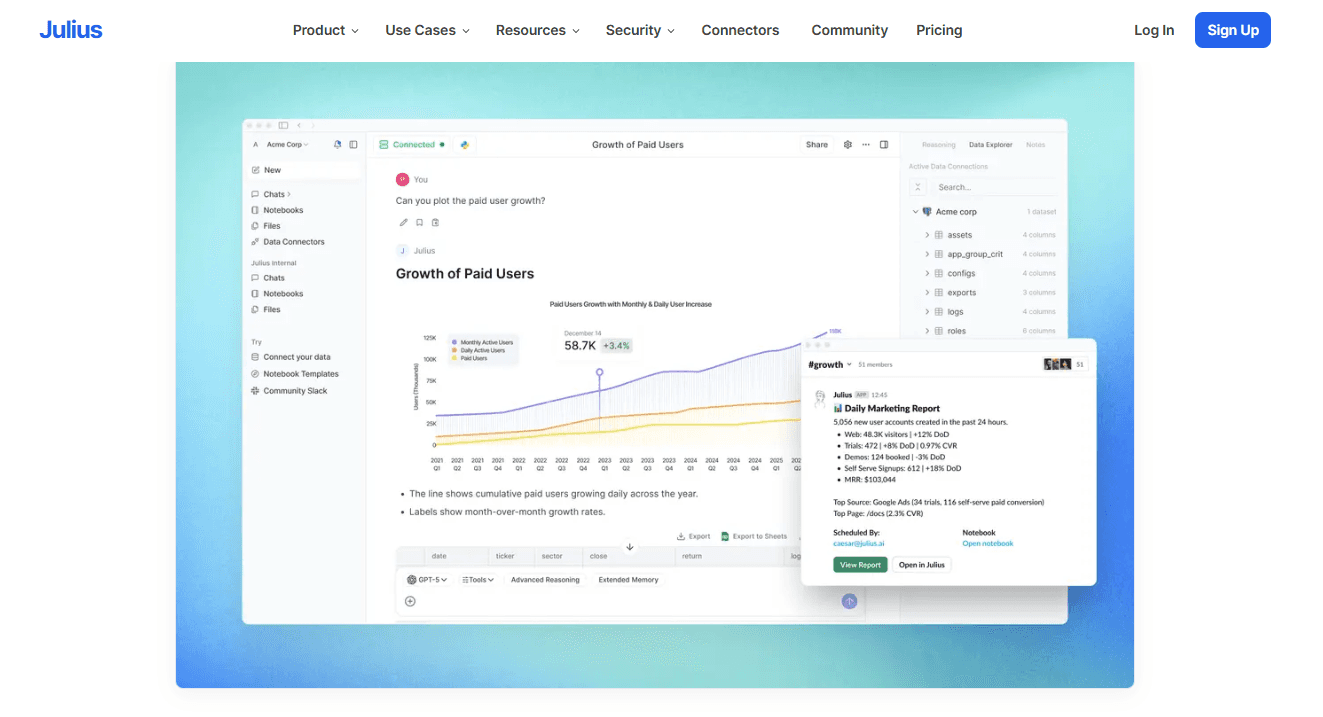Image resolution: width=1323 pixels, height=717 pixels.
Task: Click the edit pencil icon under the question
Action: tap(403, 223)
